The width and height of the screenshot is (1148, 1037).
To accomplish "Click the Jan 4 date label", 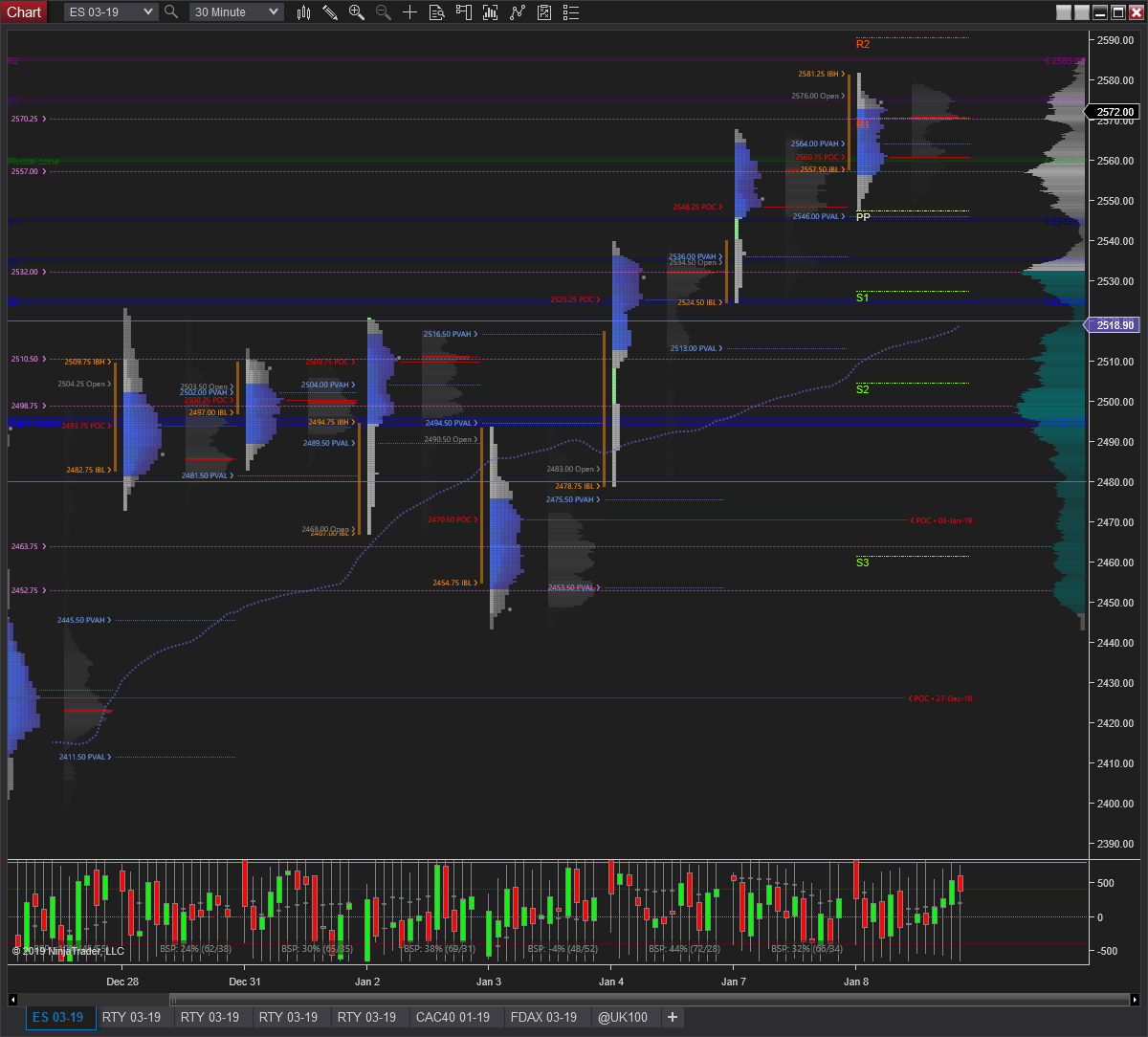I will 611,982.
